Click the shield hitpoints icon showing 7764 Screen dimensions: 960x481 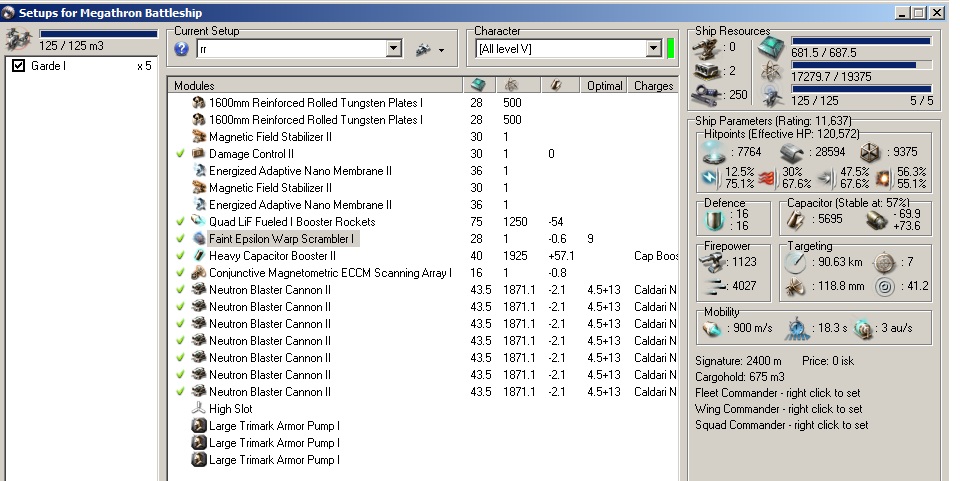click(x=713, y=152)
